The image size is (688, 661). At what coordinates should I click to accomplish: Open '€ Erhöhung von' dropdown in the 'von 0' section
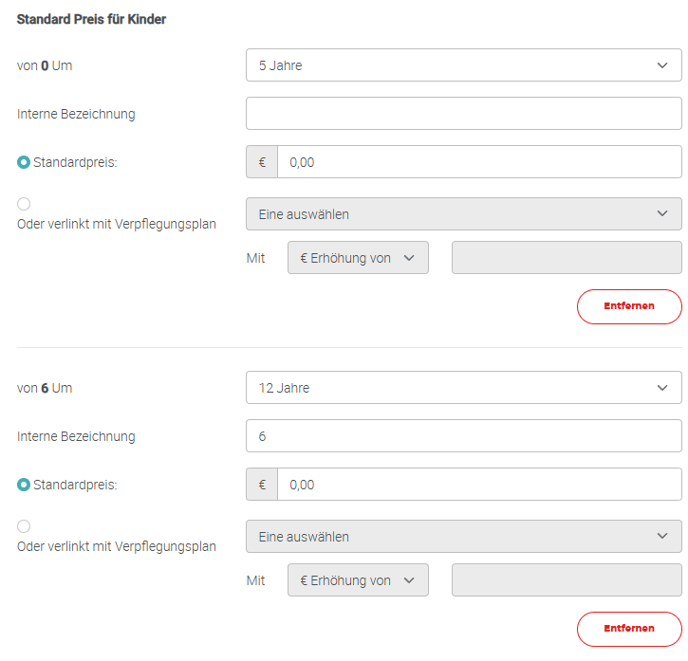[357, 258]
